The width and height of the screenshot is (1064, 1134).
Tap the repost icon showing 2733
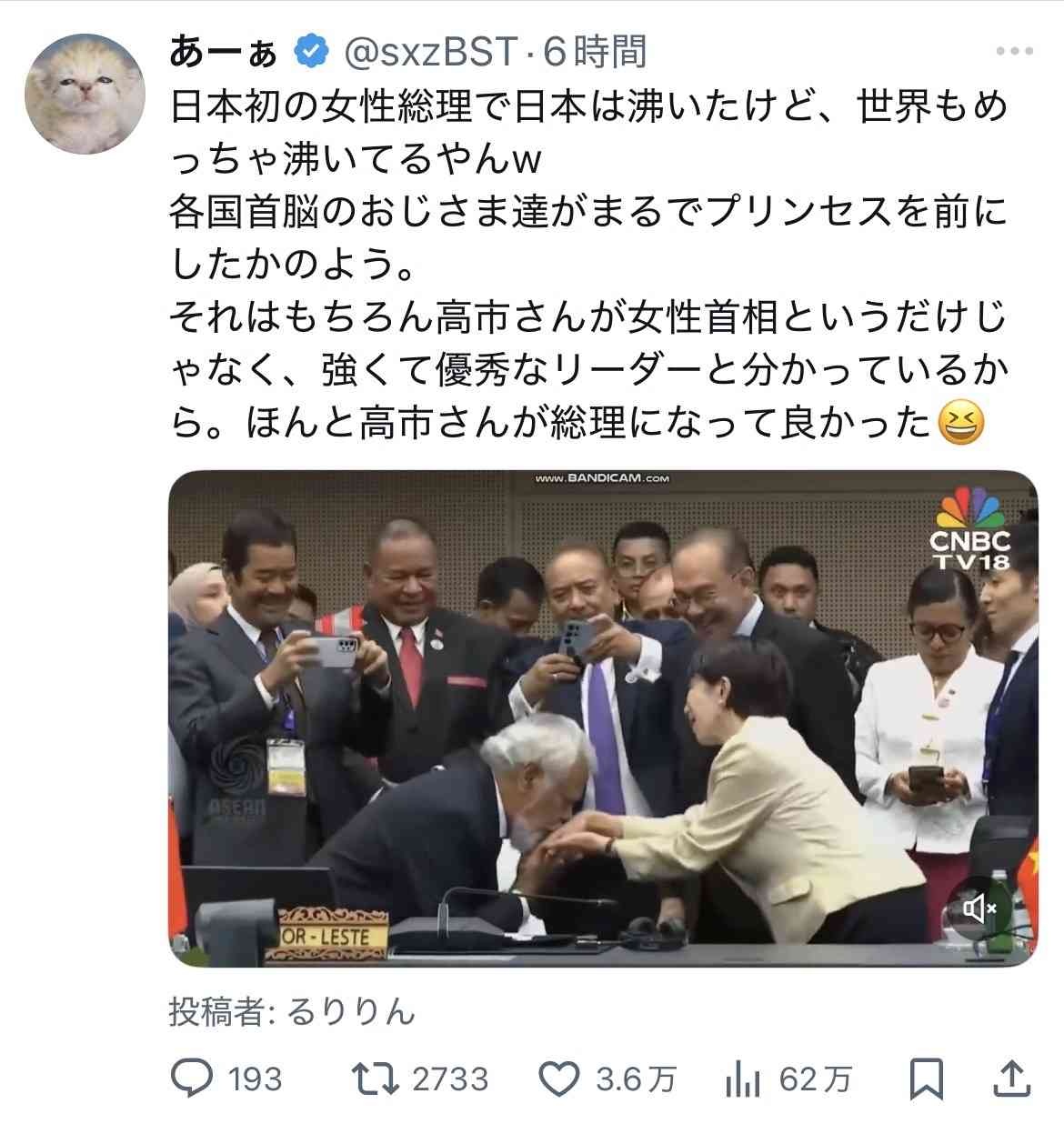(x=376, y=1079)
